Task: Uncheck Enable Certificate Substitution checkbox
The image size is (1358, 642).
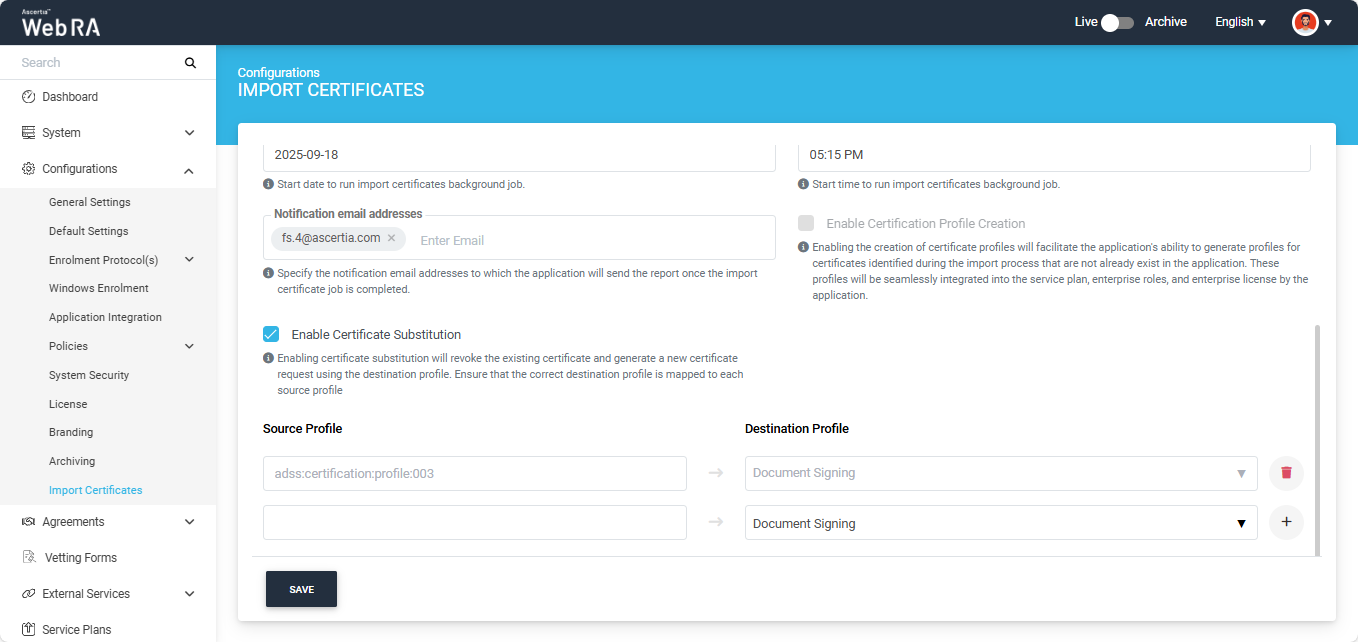Action: click(271, 334)
